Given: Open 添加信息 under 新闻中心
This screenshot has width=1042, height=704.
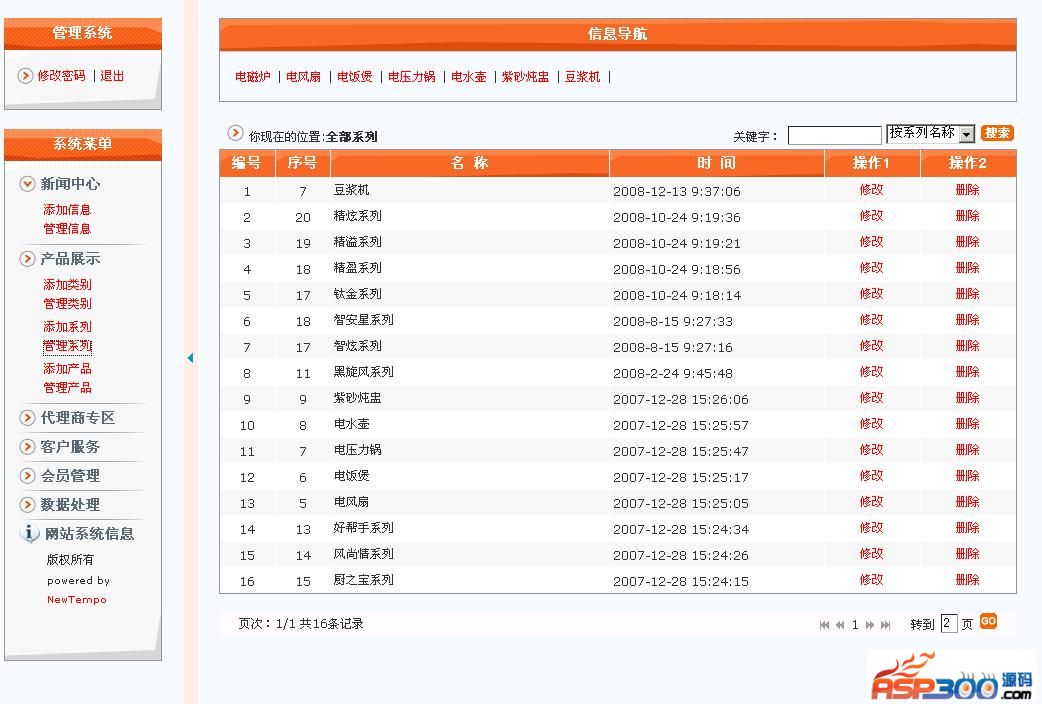Looking at the screenshot, I should pyautogui.click(x=67, y=209).
